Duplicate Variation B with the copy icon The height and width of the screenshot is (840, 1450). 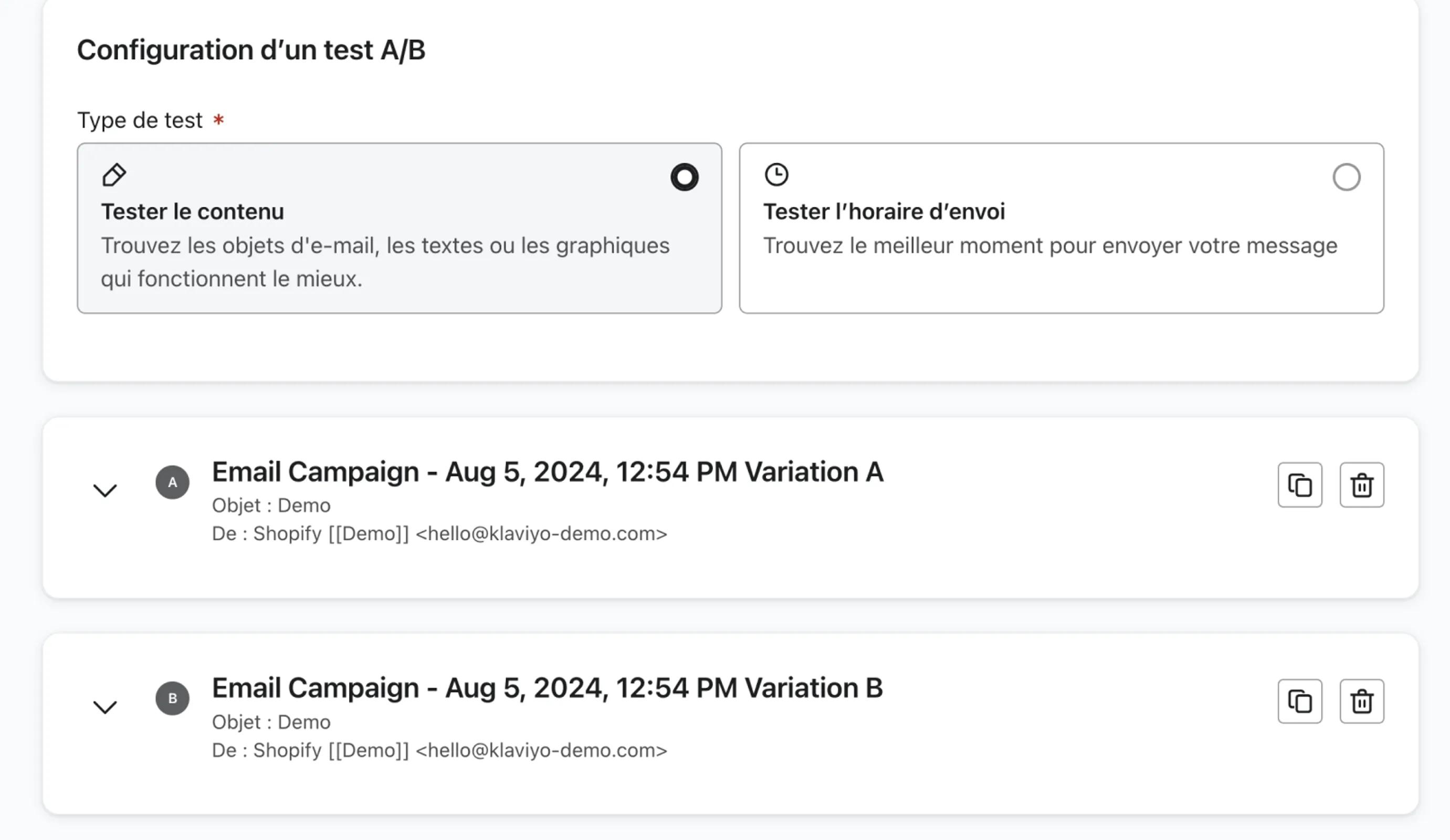pos(1299,701)
